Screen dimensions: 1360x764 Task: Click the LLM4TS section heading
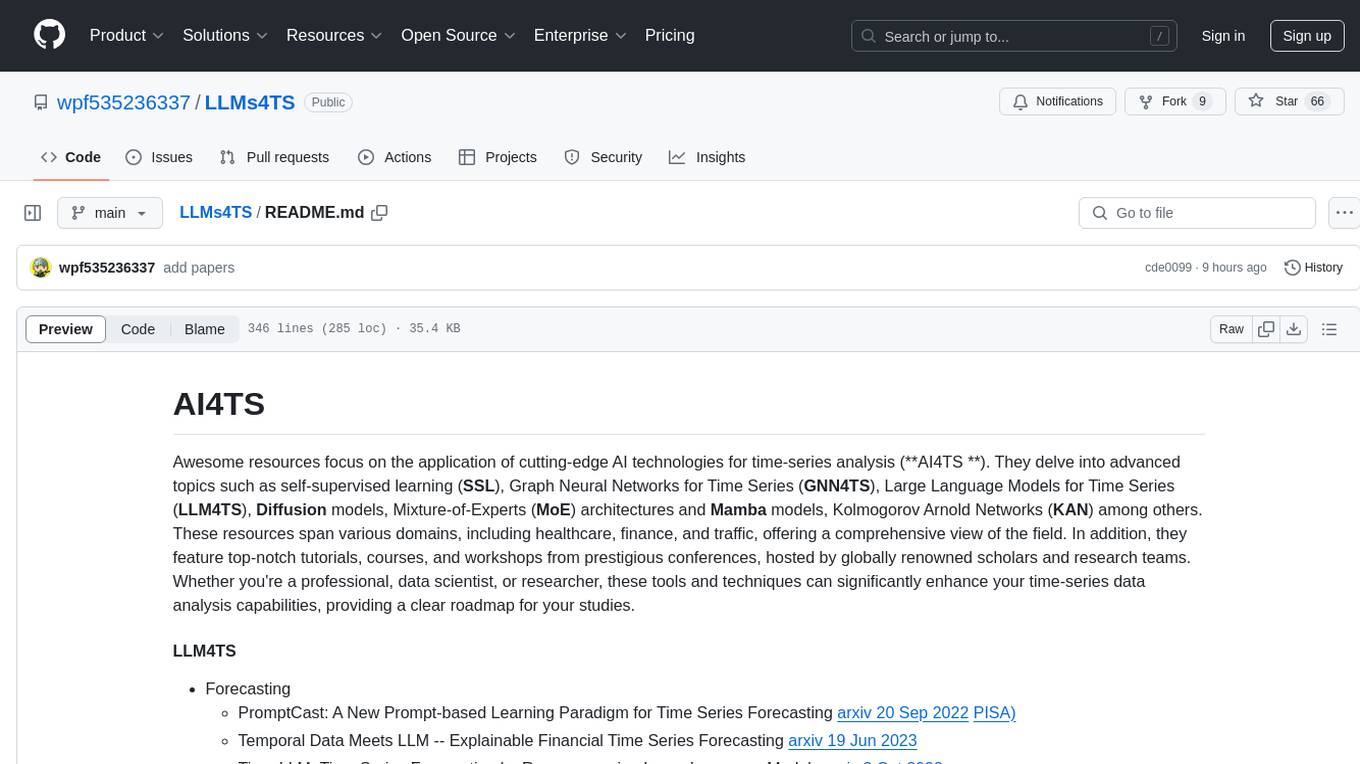click(x=204, y=651)
